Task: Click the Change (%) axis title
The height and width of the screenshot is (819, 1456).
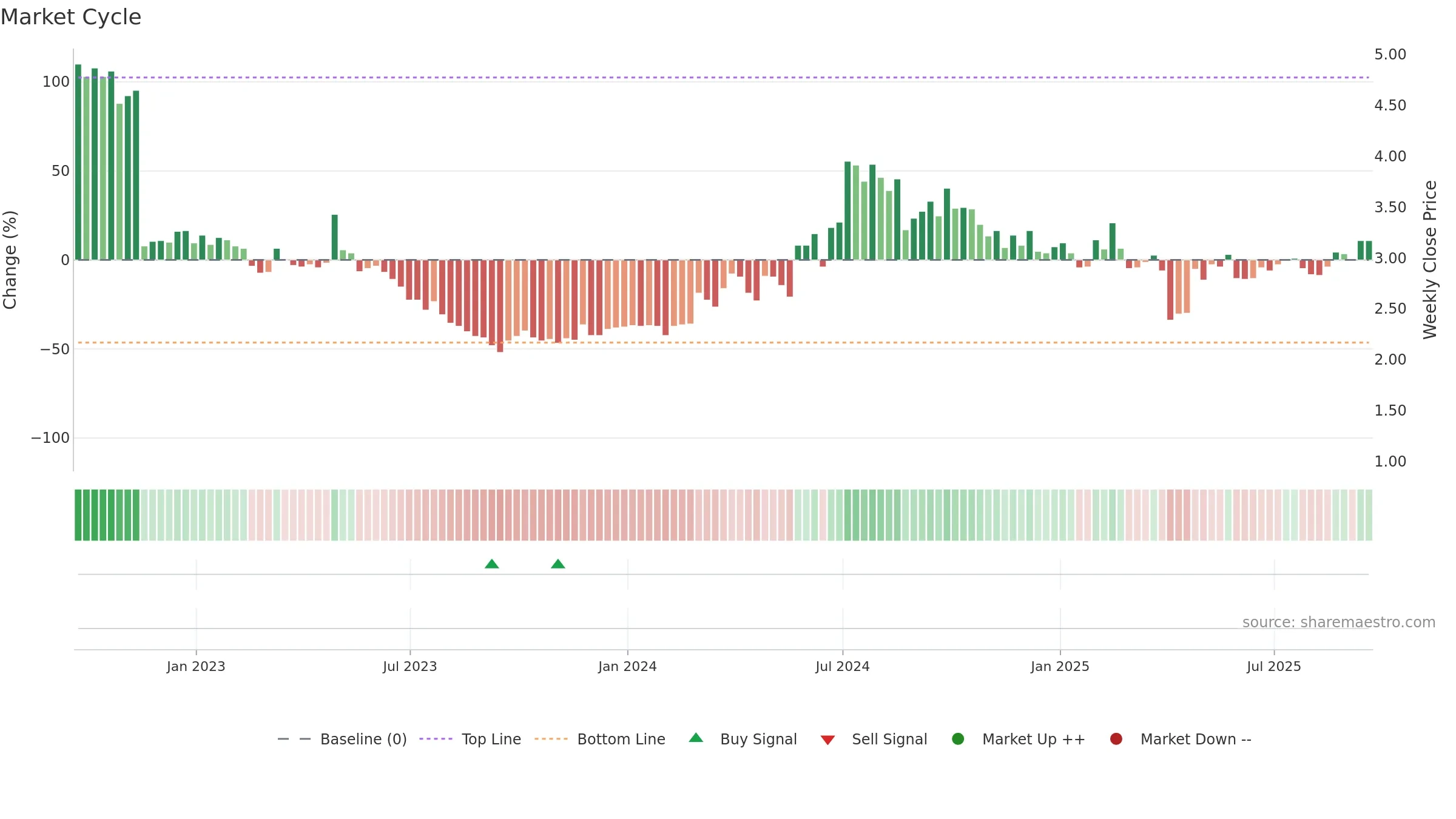Action: 10,260
